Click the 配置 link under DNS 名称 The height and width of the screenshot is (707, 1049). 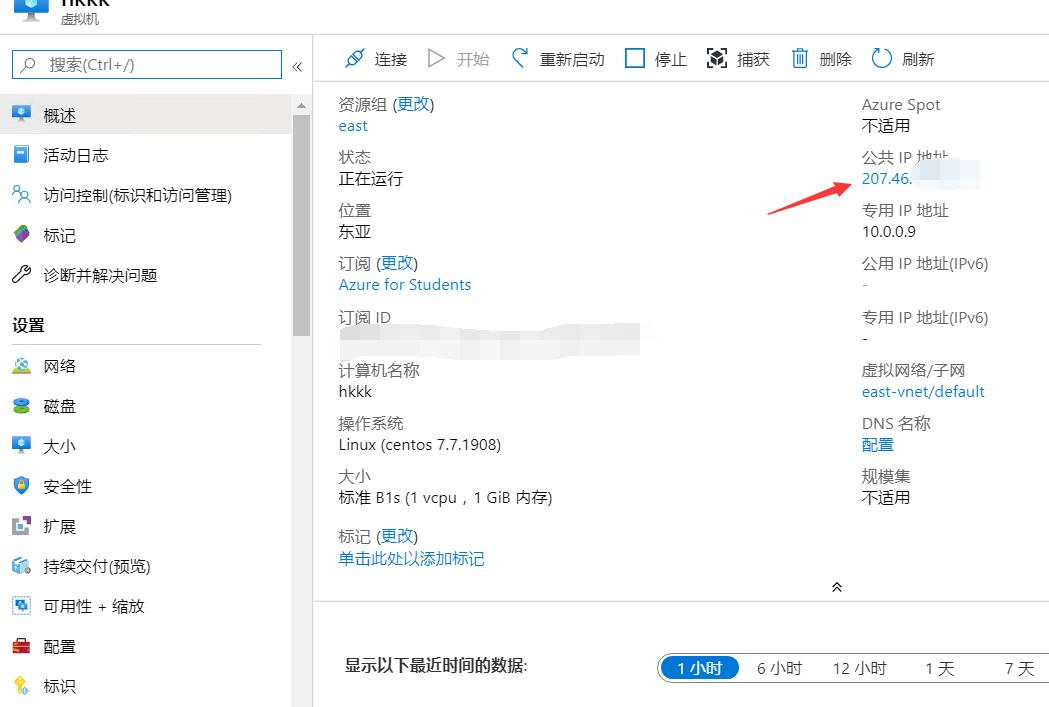pos(878,445)
